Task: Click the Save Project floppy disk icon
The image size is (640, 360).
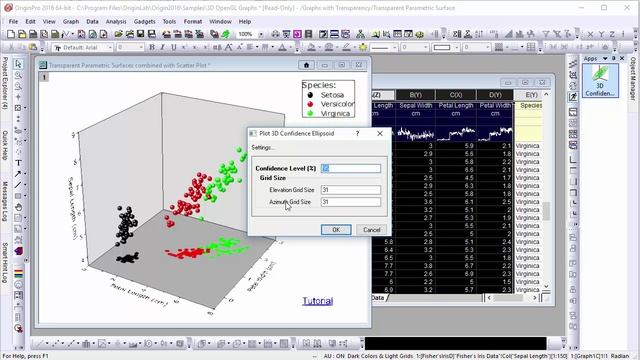Action: click(x=140, y=34)
